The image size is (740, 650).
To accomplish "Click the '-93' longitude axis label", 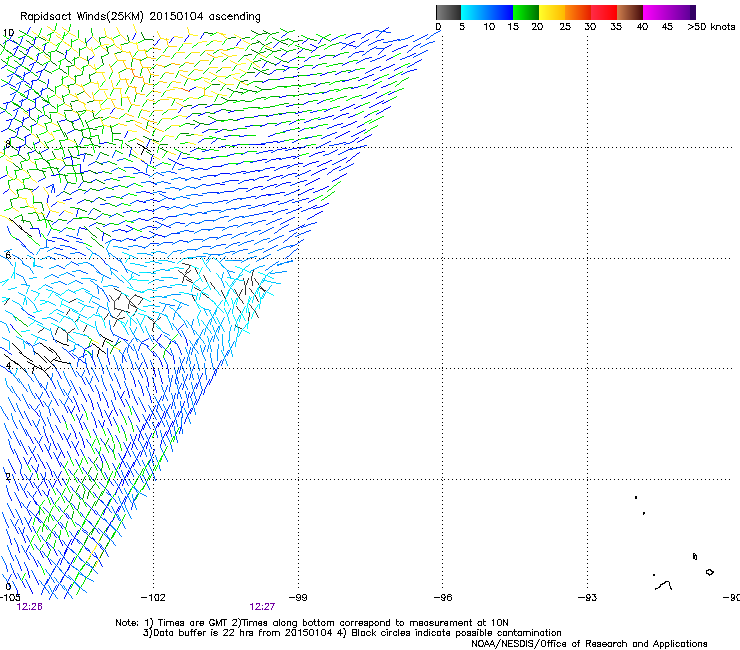I will (x=588, y=598).
